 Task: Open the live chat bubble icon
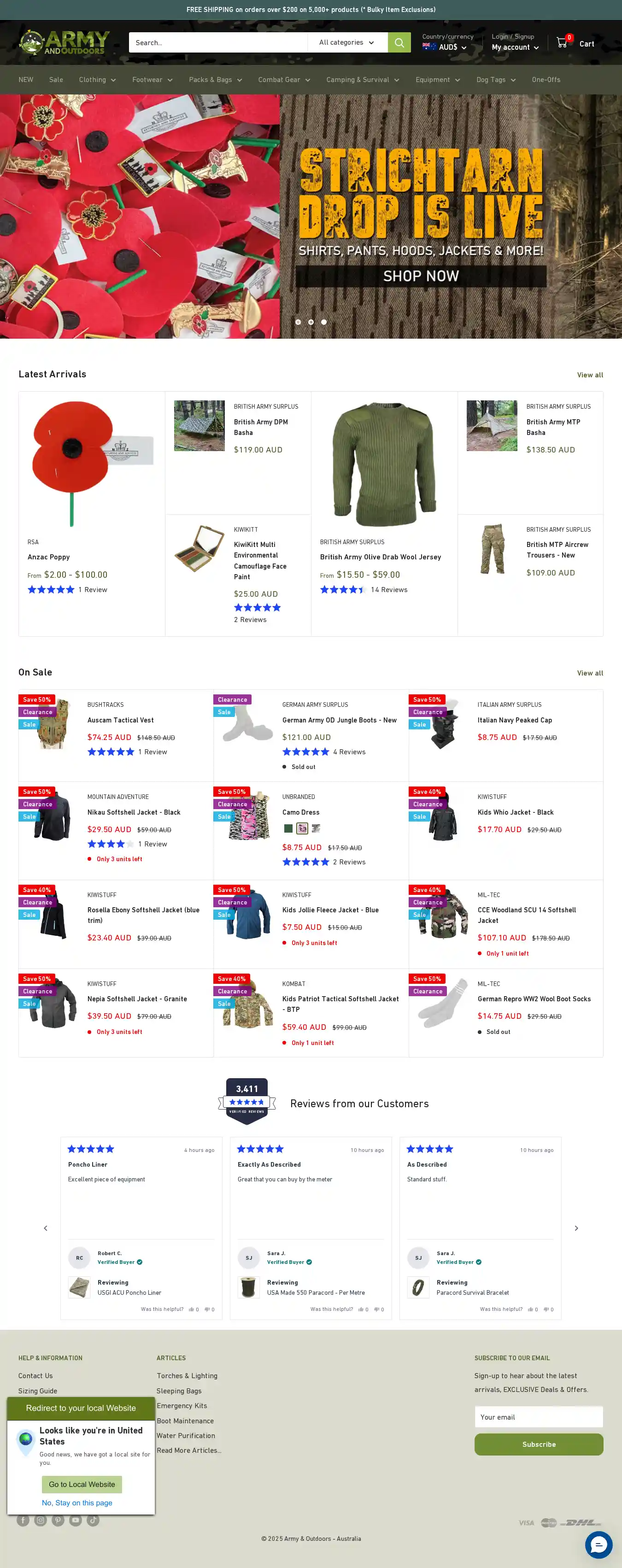pos(598,1544)
